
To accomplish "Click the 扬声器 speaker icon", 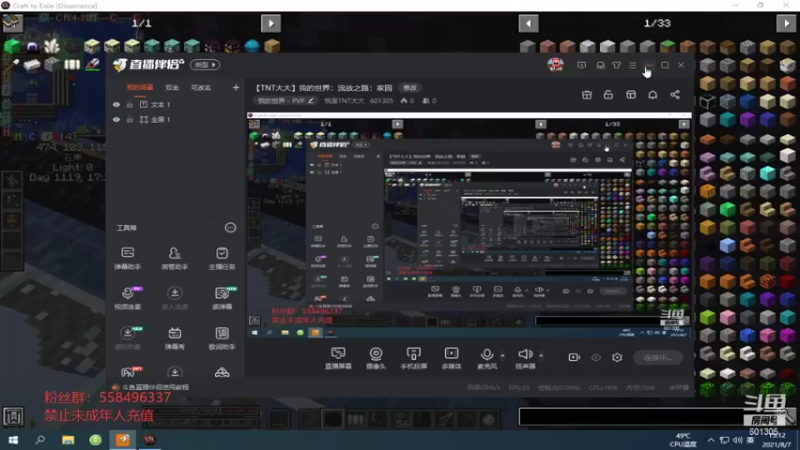I will pyautogui.click(x=525, y=354).
